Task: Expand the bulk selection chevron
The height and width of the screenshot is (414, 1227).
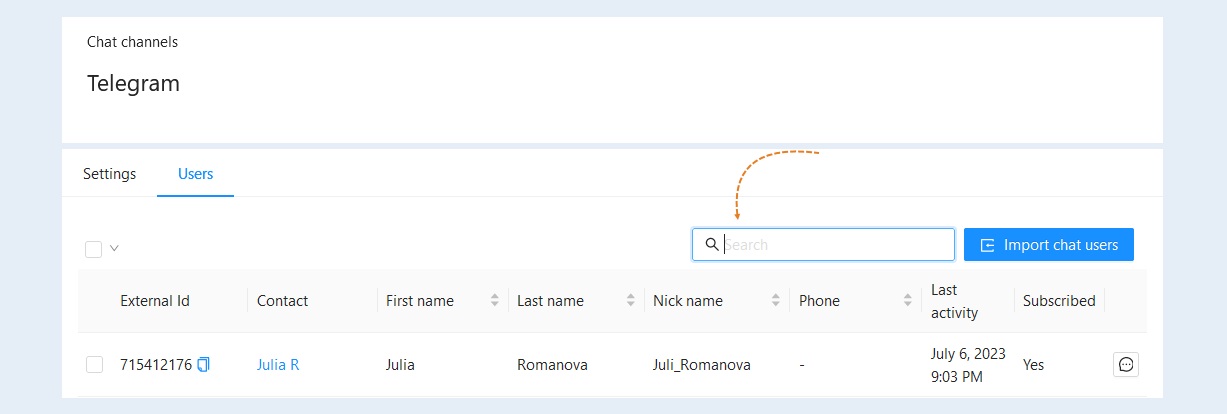Action: coord(114,249)
